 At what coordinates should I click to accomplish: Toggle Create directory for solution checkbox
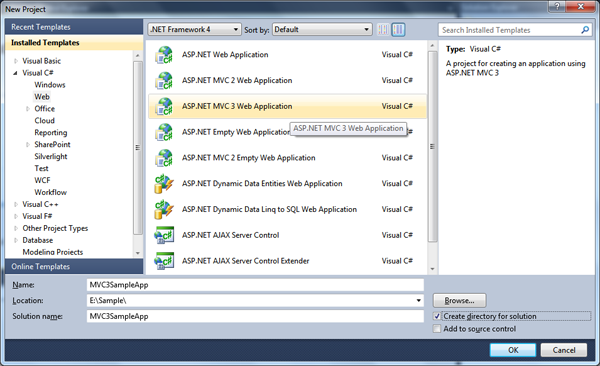pos(437,316)
